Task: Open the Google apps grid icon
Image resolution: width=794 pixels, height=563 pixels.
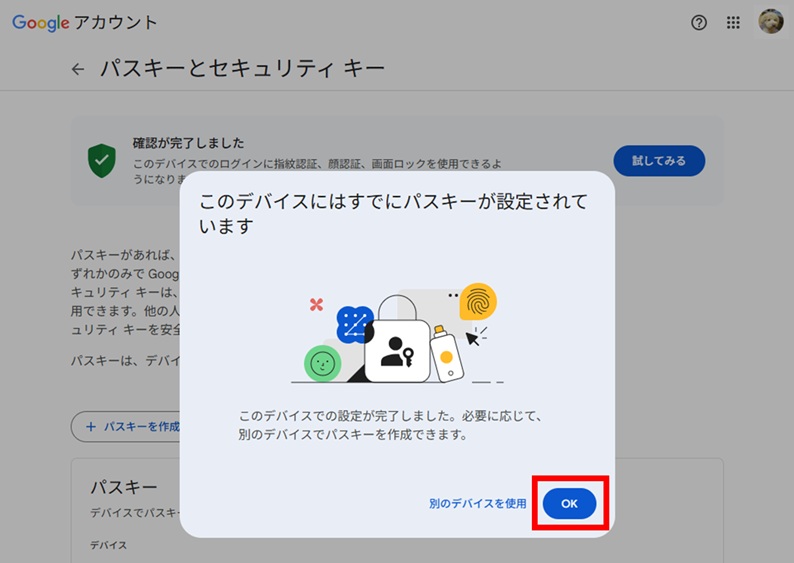Action: (x=733, y=23)
